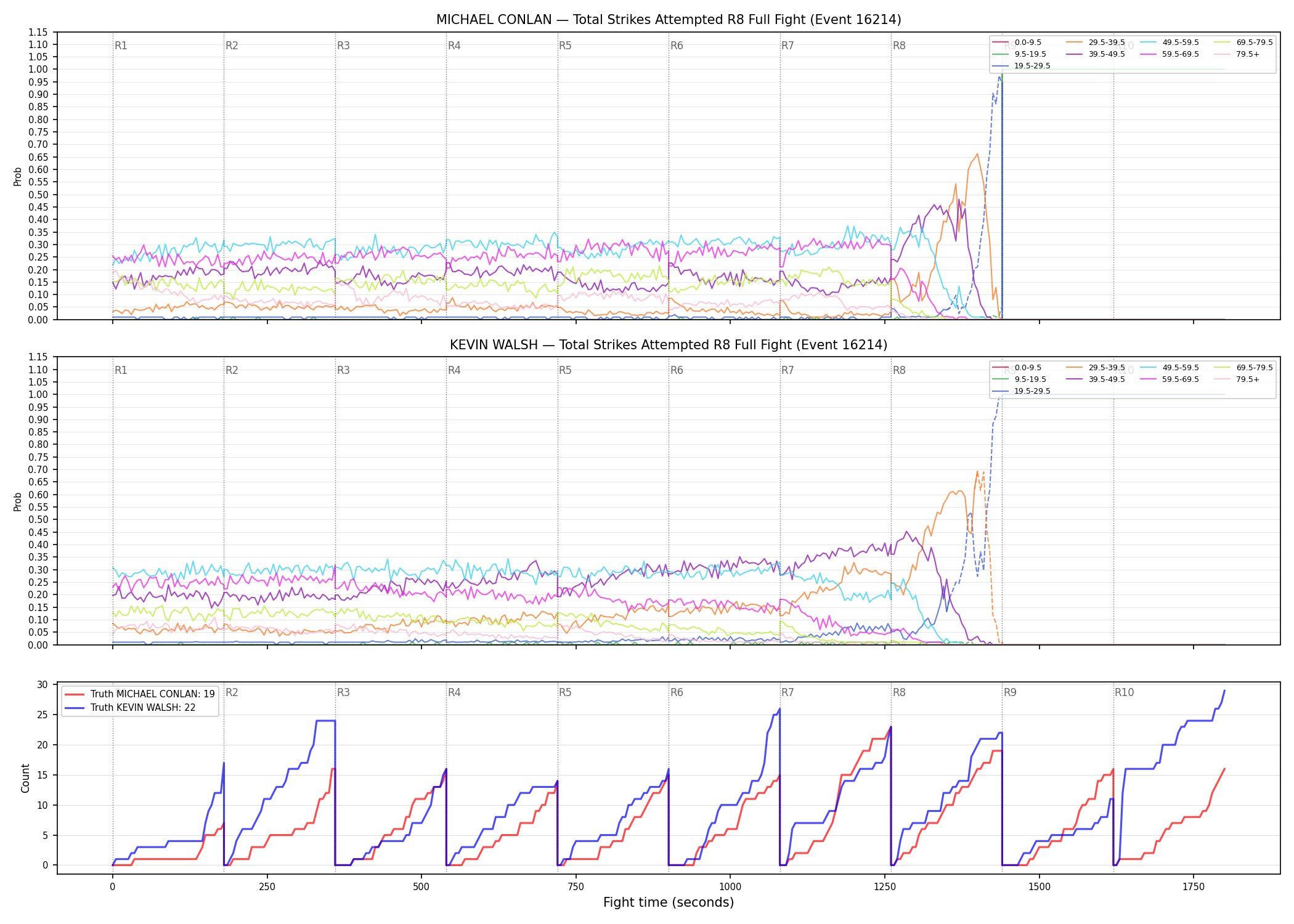Click x-axis tick label 250
1294x924 pixels.
[x=267, y=887]
